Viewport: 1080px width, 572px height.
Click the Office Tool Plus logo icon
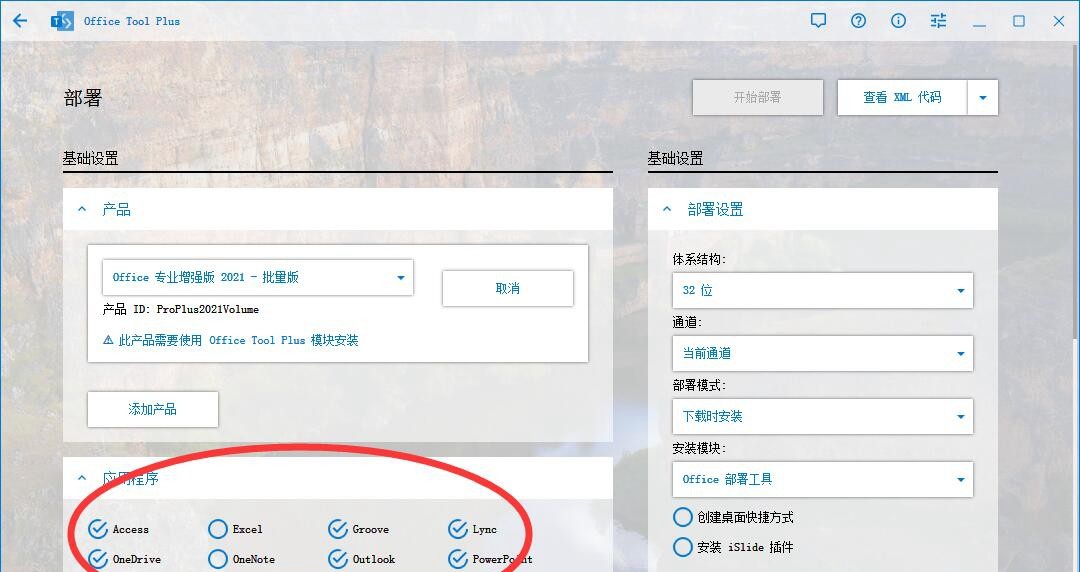tap(62, 21)
